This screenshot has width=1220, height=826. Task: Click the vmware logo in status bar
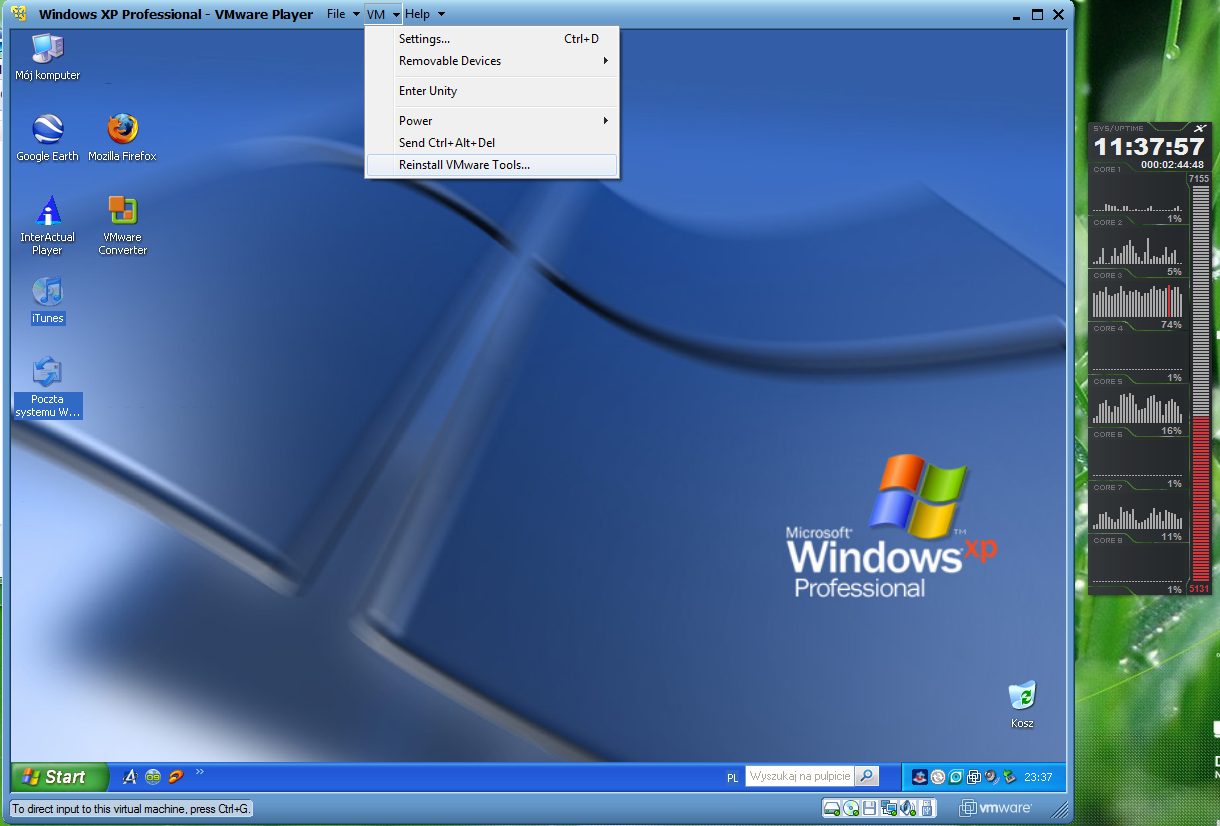995,808
